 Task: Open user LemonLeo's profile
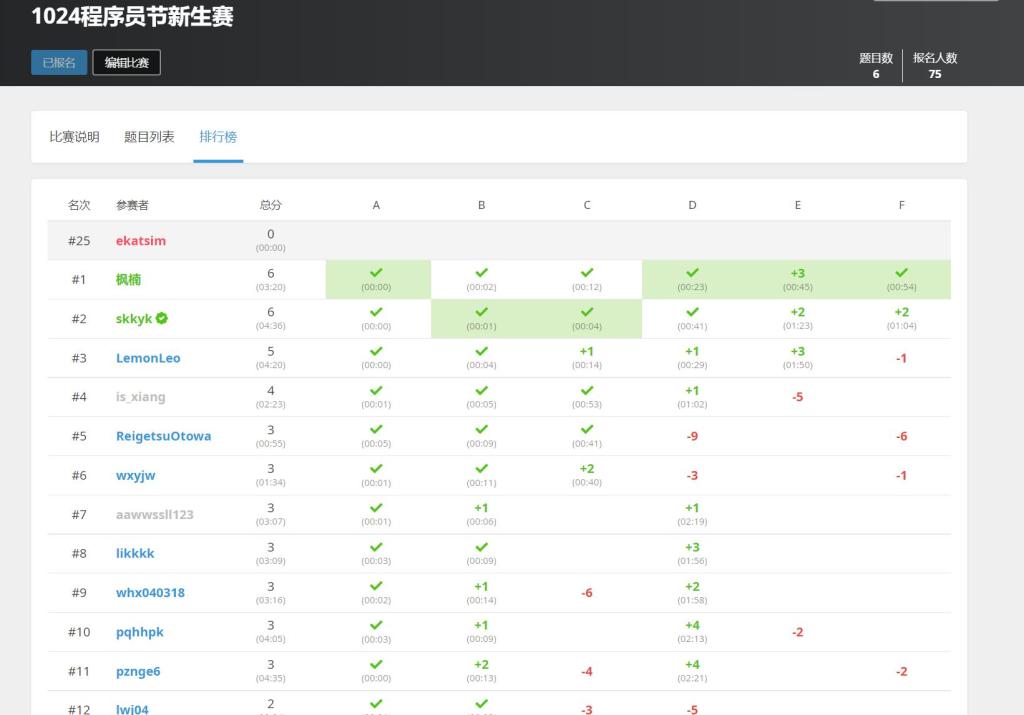(148, 358)
